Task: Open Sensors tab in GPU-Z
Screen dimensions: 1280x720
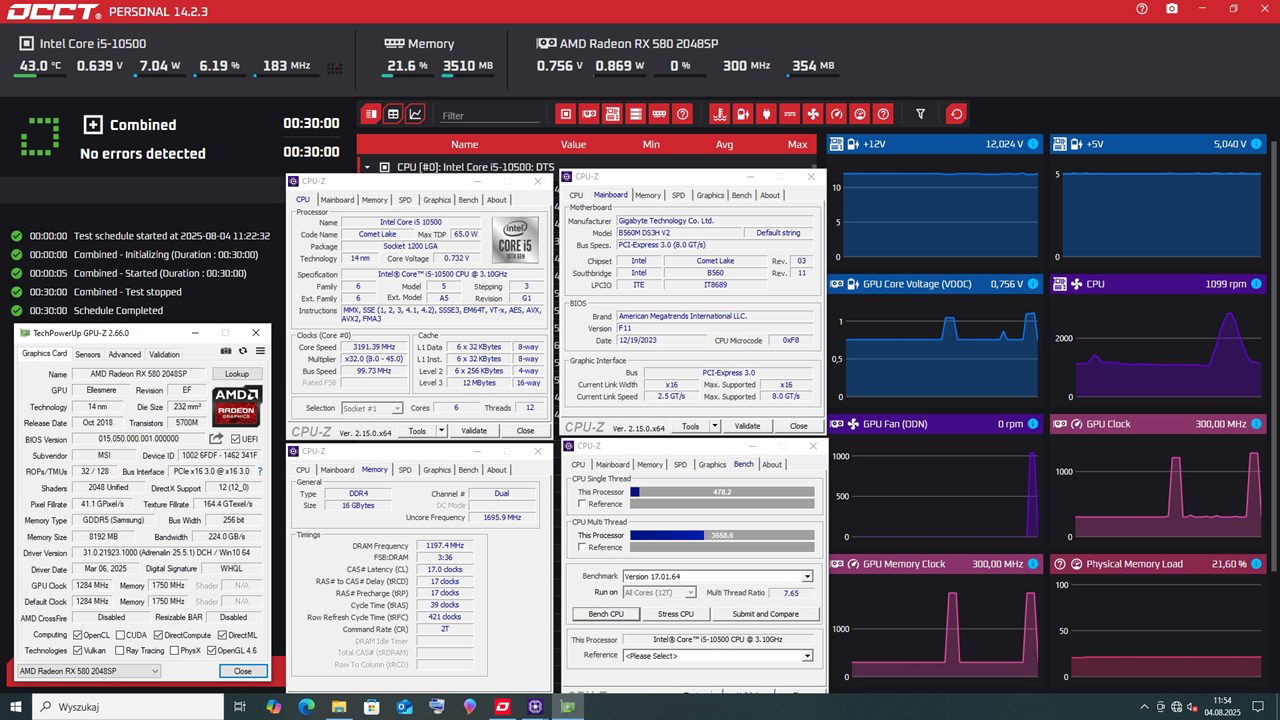Action: coord(88,354)
